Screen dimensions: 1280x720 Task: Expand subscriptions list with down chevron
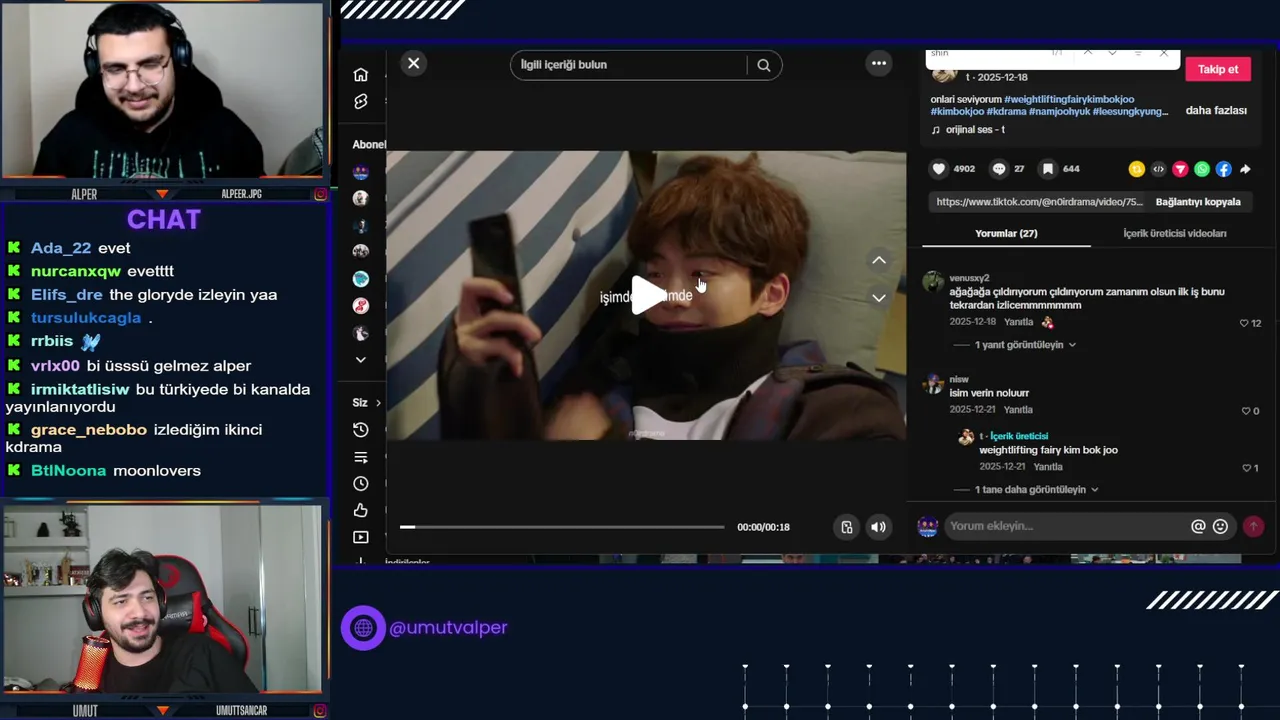point(361,360)
